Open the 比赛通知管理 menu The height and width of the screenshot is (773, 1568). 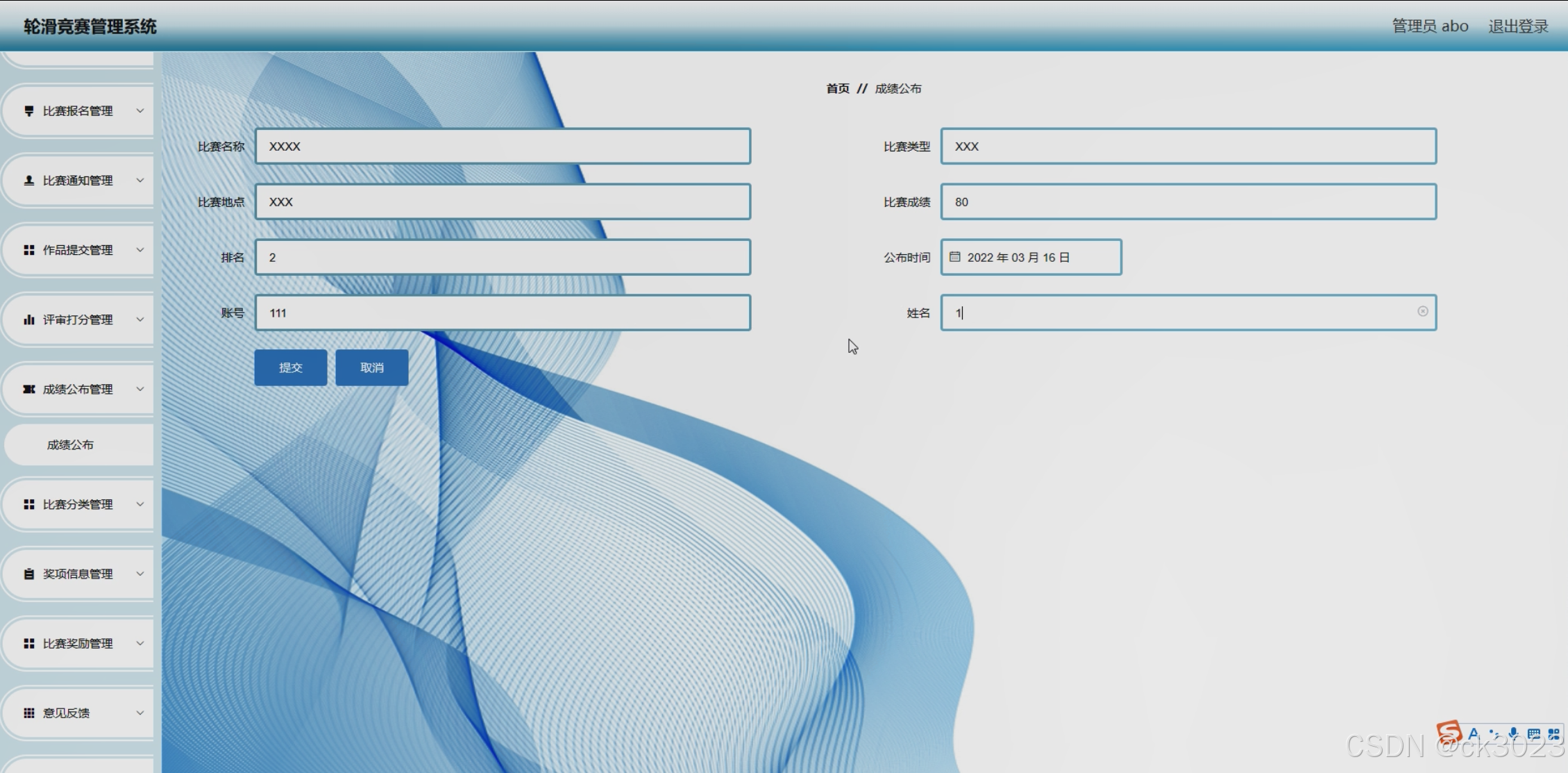pos(78,181)
